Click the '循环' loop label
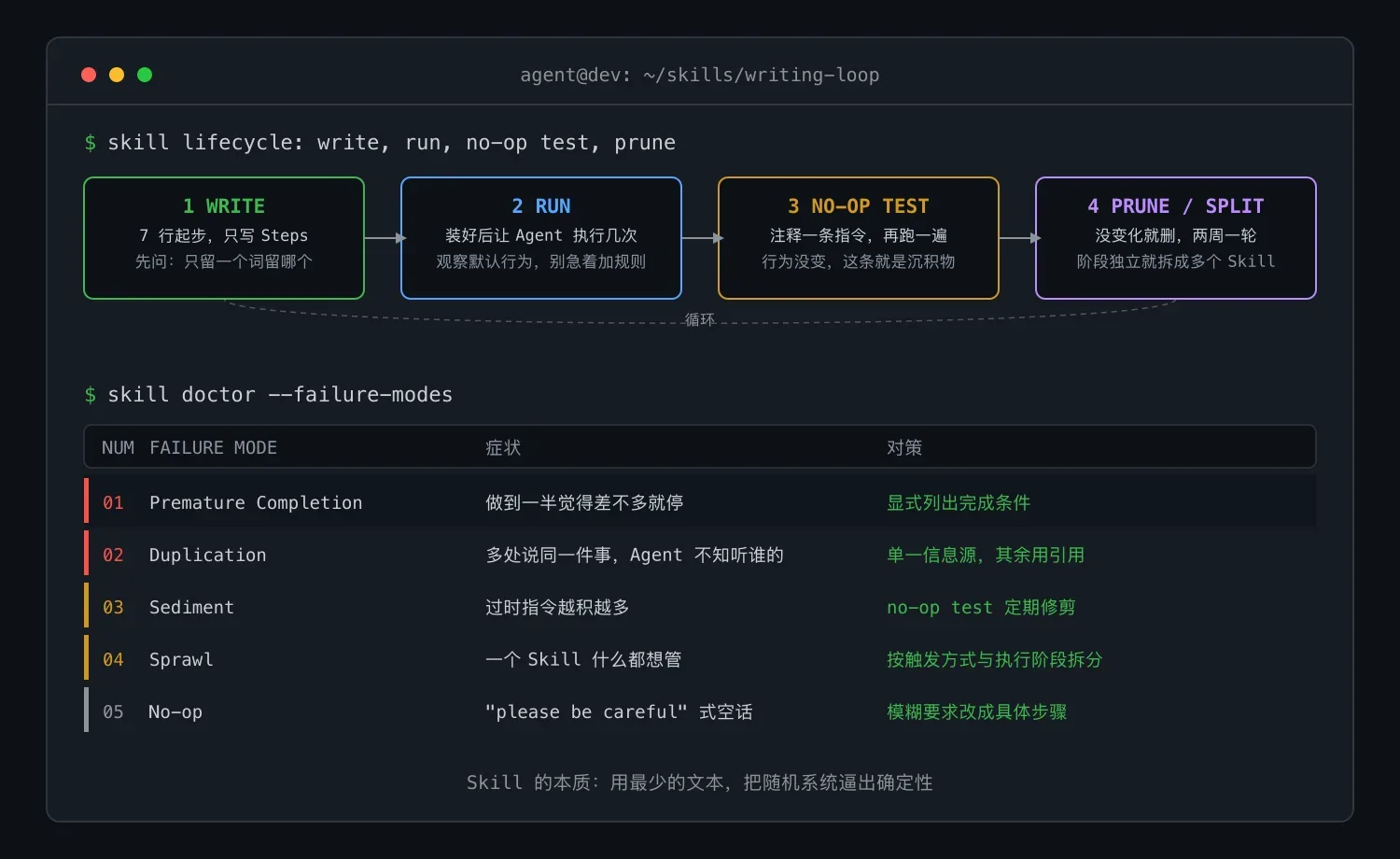Screen dimensions: 1400x859 (x=700, y=319)
